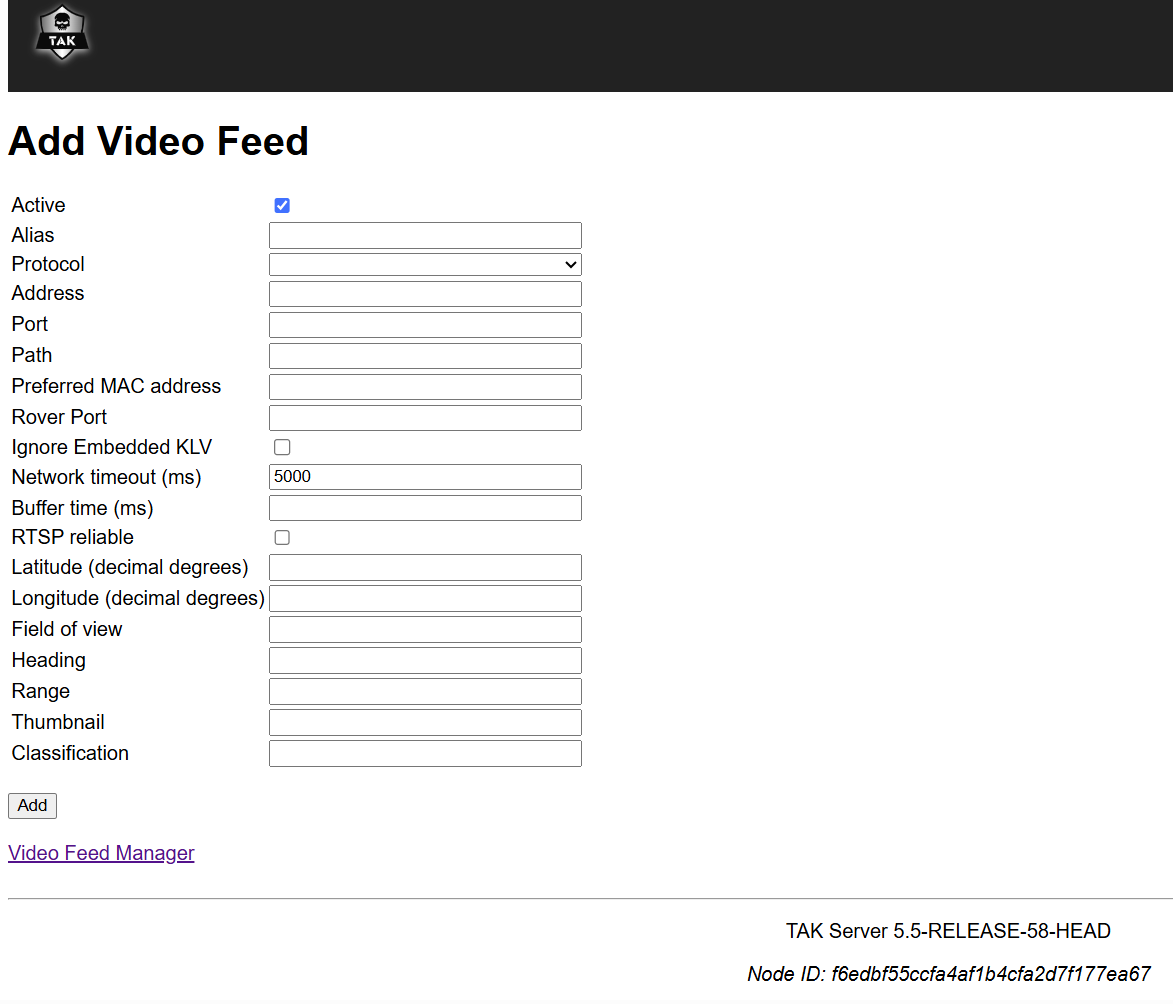Click the TAK skull logo
Viewport: 1173px width, 1004px height.
pyautogui.click(x=62, y=35)
